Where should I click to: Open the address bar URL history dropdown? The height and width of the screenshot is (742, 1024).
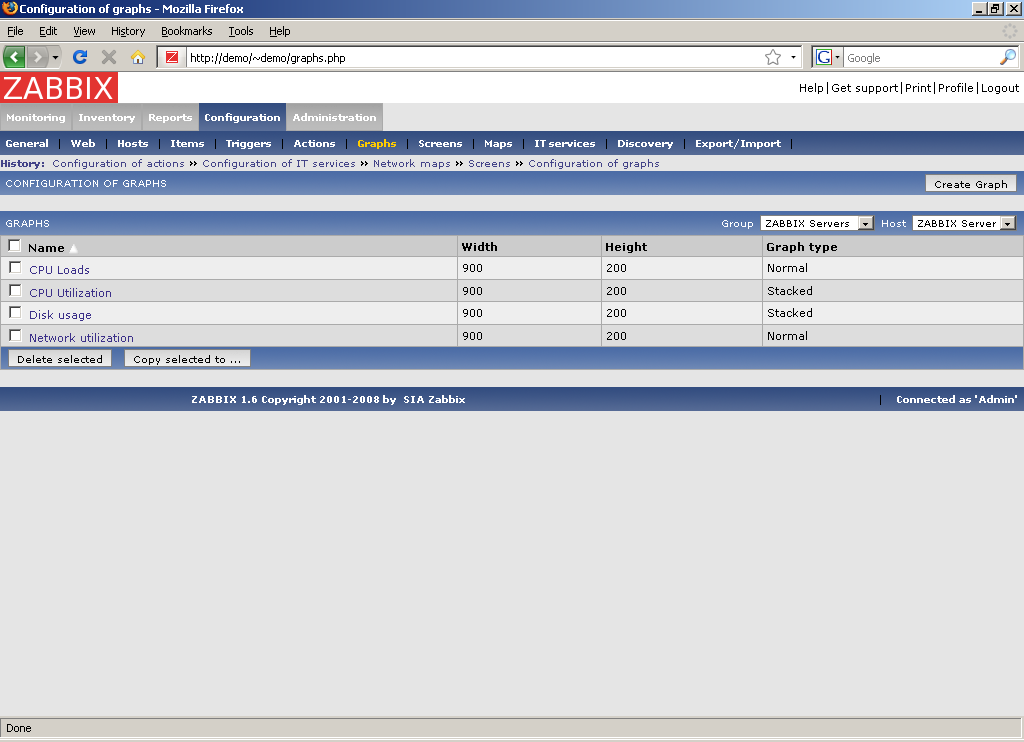pos(793,57)
